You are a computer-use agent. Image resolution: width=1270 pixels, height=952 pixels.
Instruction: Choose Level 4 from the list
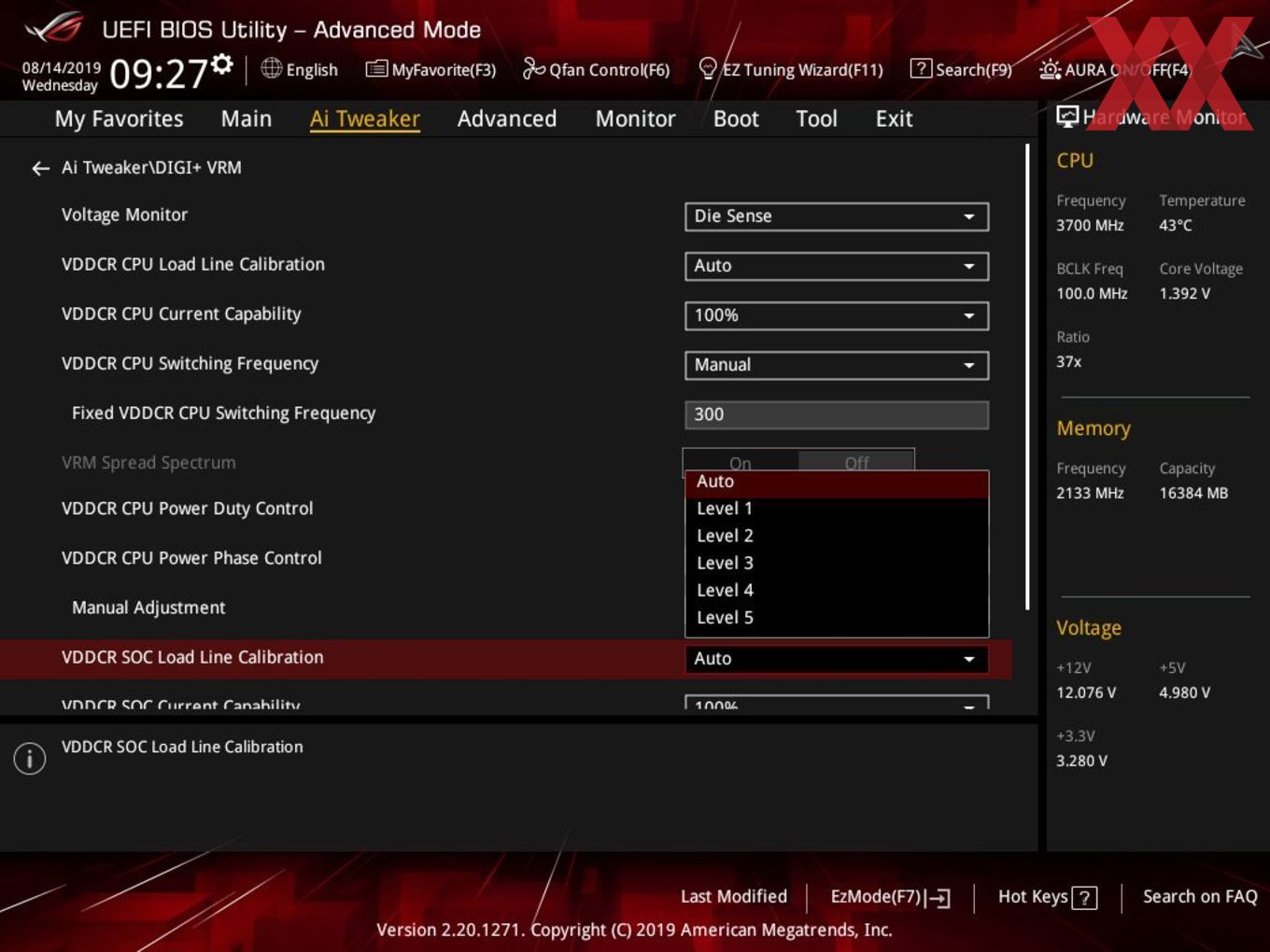837,590
